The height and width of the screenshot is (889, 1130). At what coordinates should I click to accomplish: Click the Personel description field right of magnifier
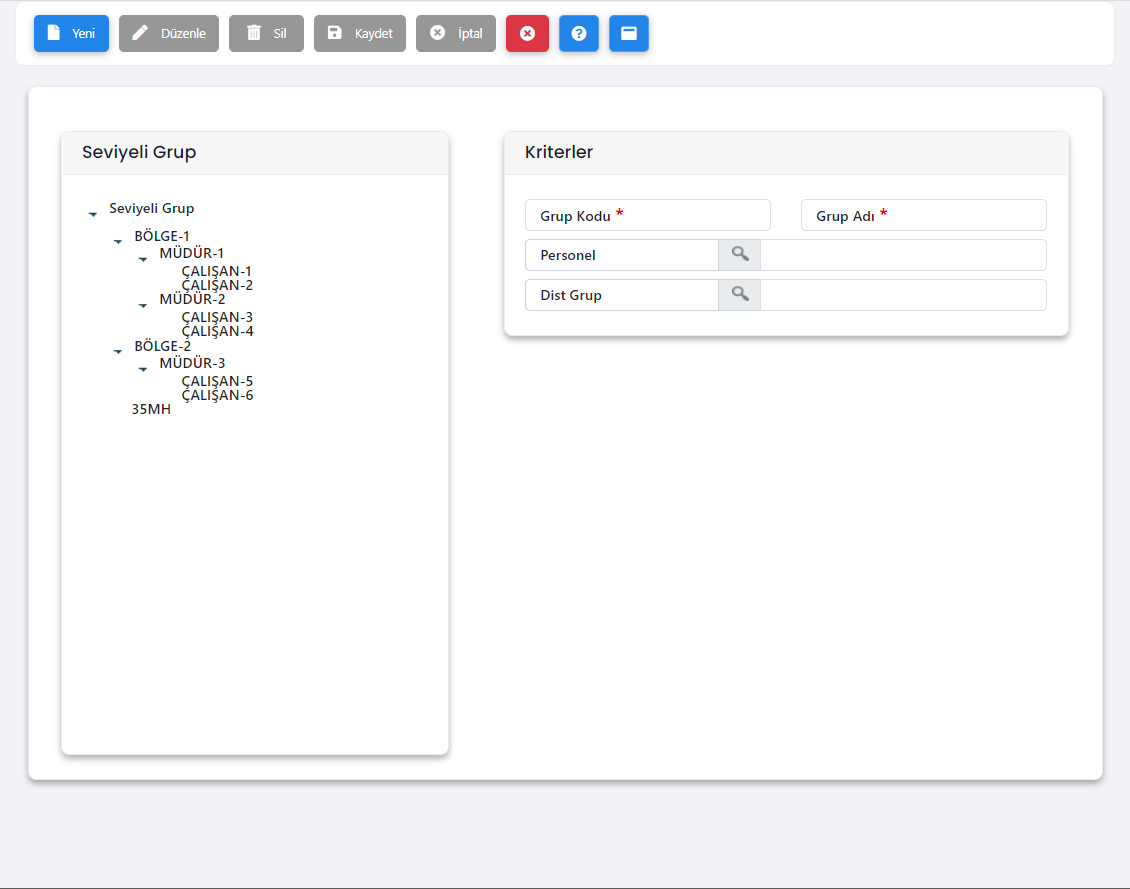coord(903,255)
